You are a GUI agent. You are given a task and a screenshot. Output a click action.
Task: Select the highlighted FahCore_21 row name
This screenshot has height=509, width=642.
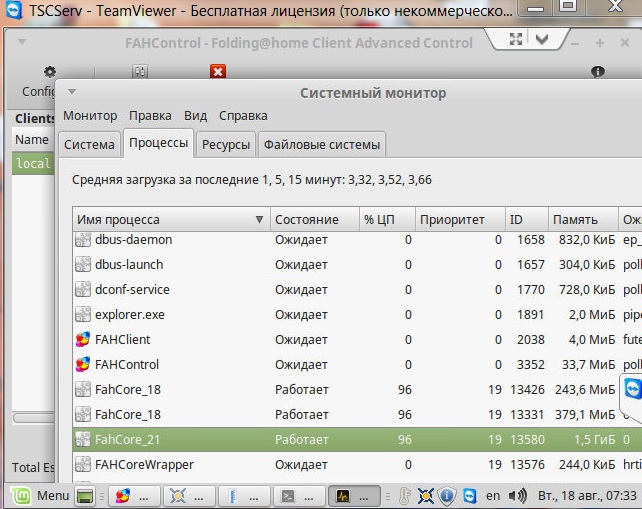pyautogui.click(x=127, y=439)
